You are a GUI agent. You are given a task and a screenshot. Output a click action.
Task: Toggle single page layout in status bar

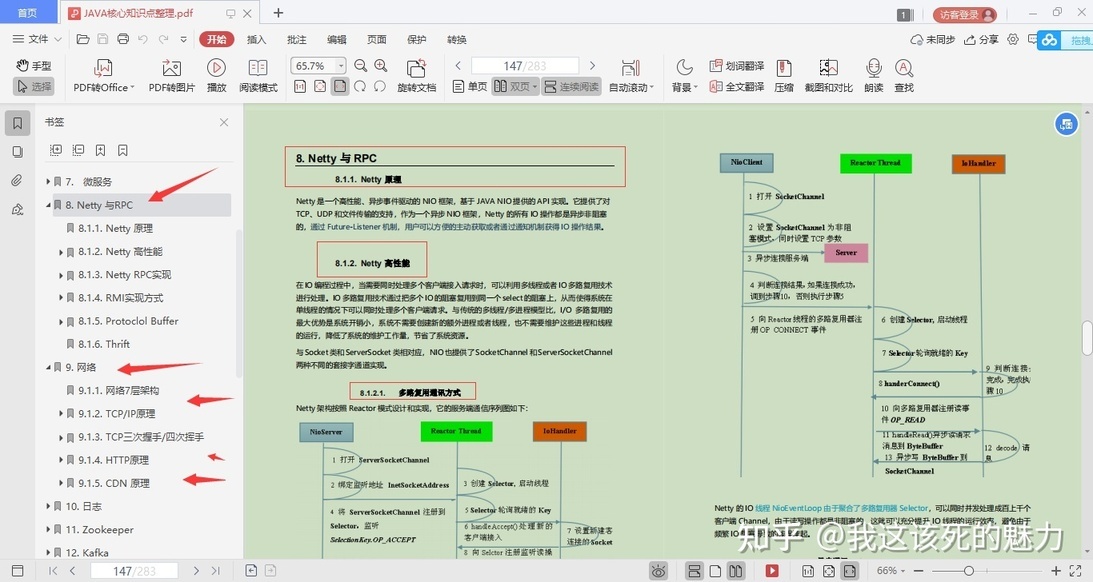[715, 571]
